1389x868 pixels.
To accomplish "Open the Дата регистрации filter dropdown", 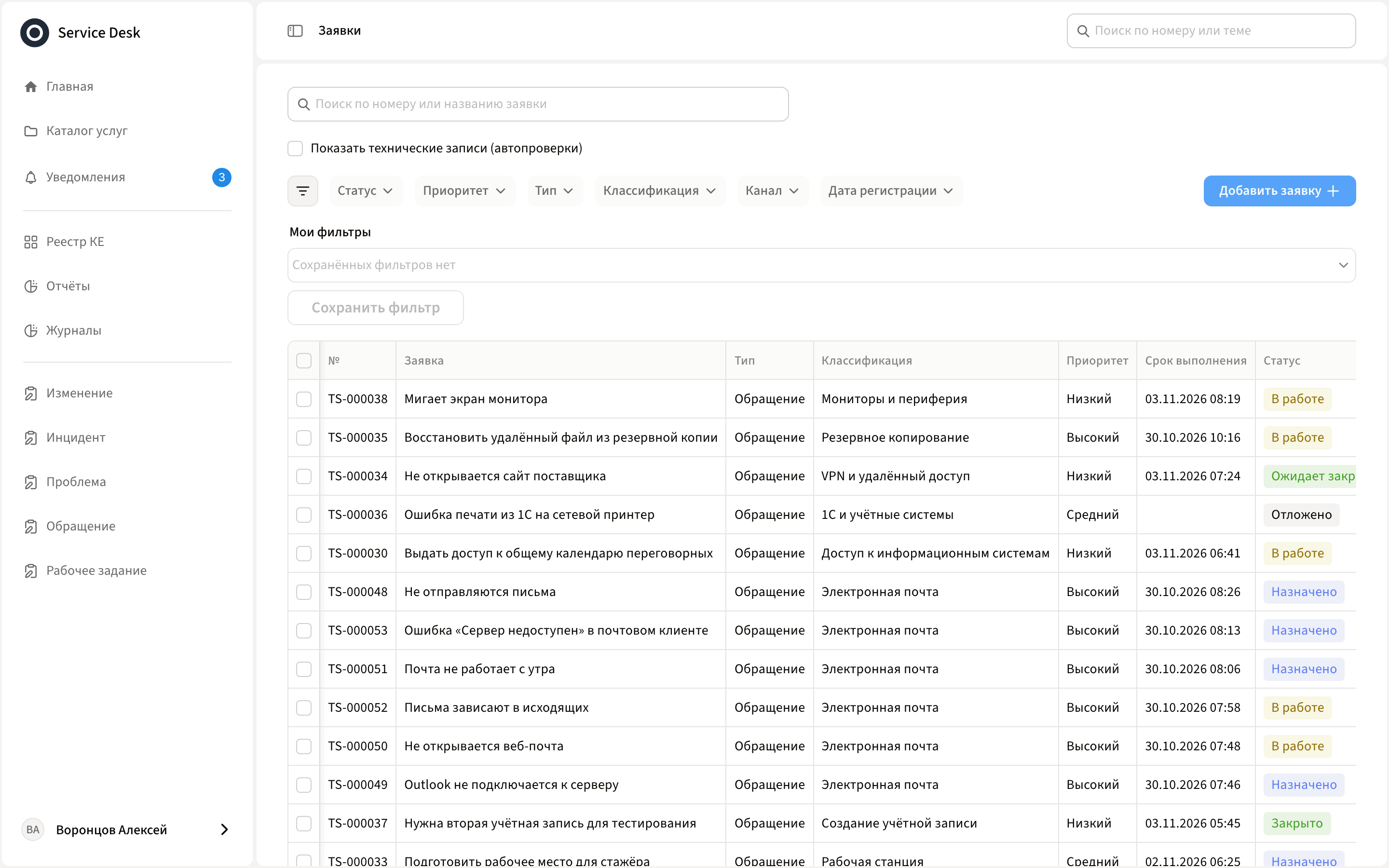I will (x=891, y=190).
